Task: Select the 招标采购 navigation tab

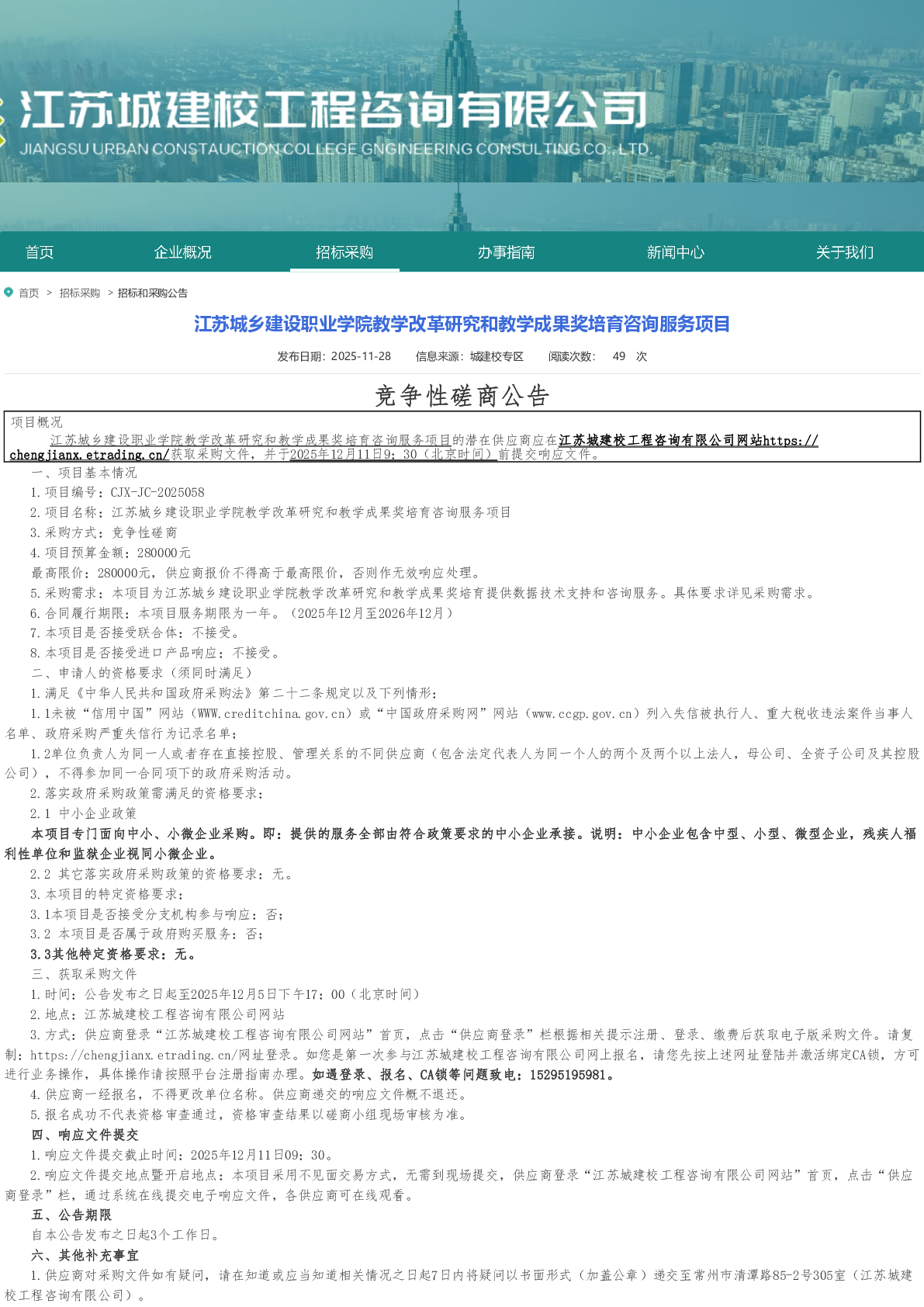Action: (344, 252)
